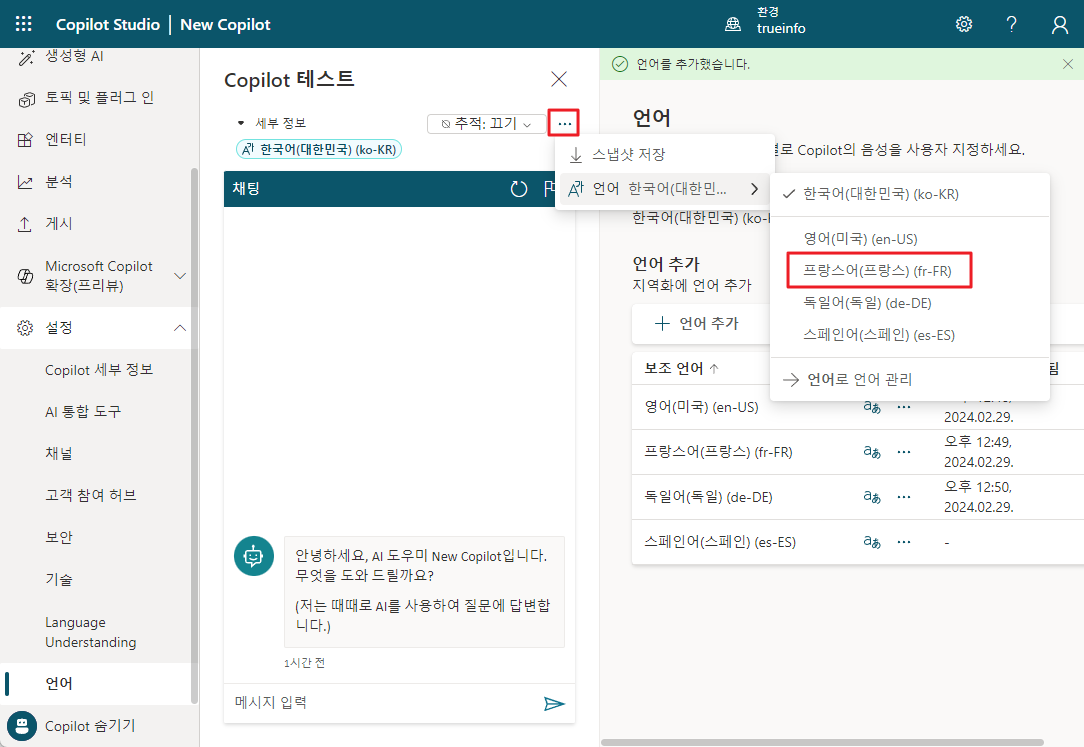Click the more options ellipsis button

tap(564, 124)
